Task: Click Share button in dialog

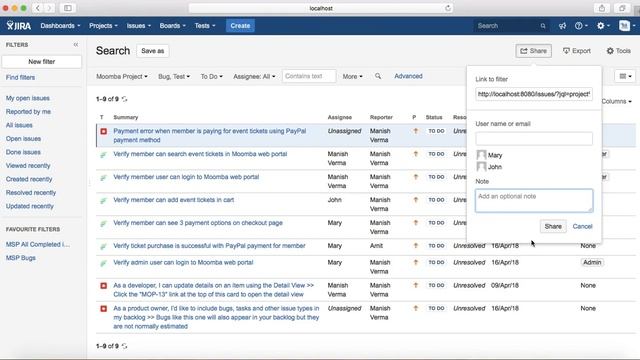Action: pos(553,227)
